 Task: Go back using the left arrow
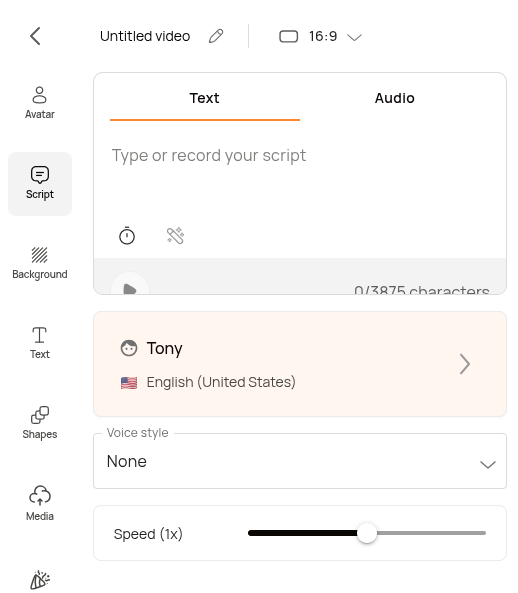[35, 36]
